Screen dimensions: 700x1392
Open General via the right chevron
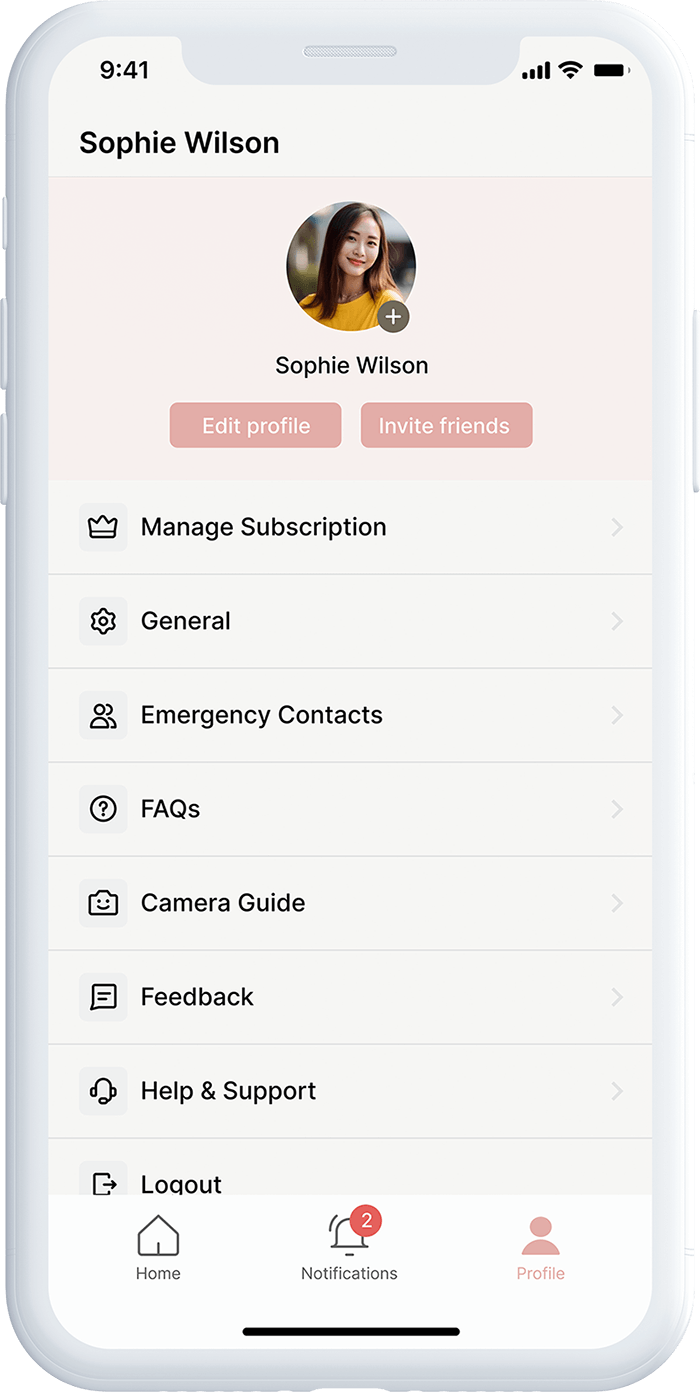617,621
